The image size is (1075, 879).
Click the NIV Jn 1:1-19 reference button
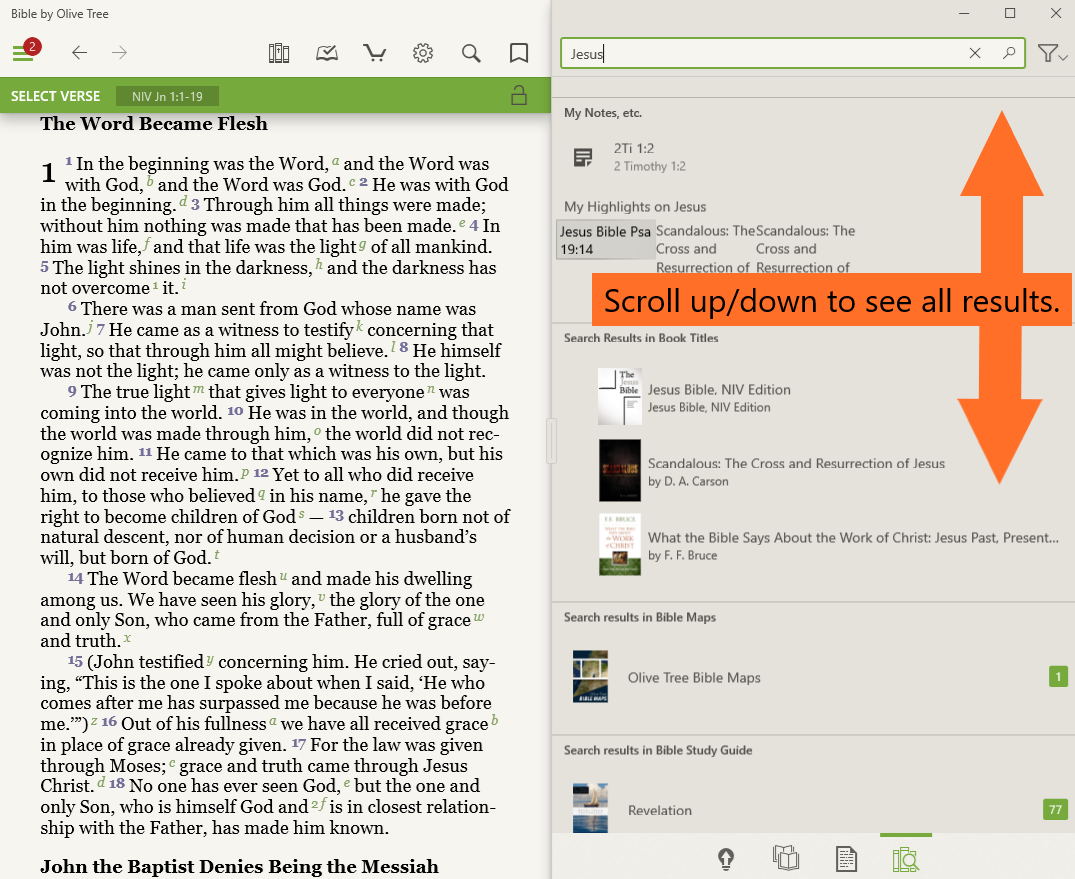tap(167, 97)
